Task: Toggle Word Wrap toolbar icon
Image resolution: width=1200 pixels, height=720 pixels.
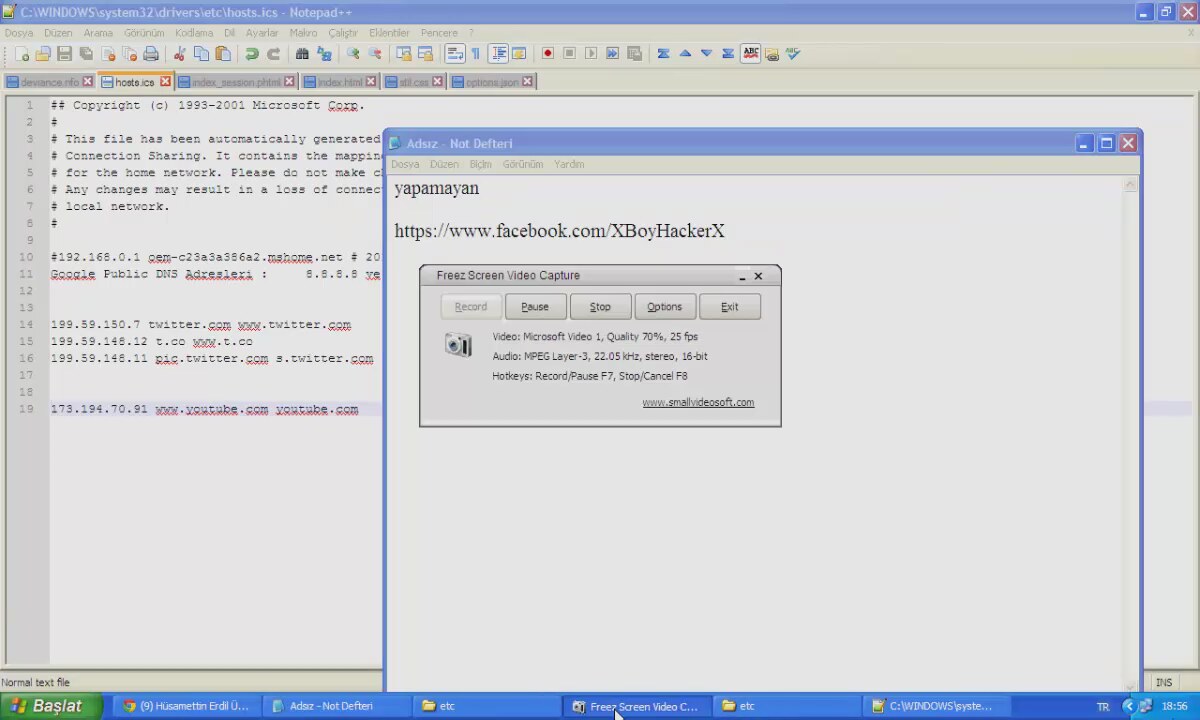Action: (454, 54)
